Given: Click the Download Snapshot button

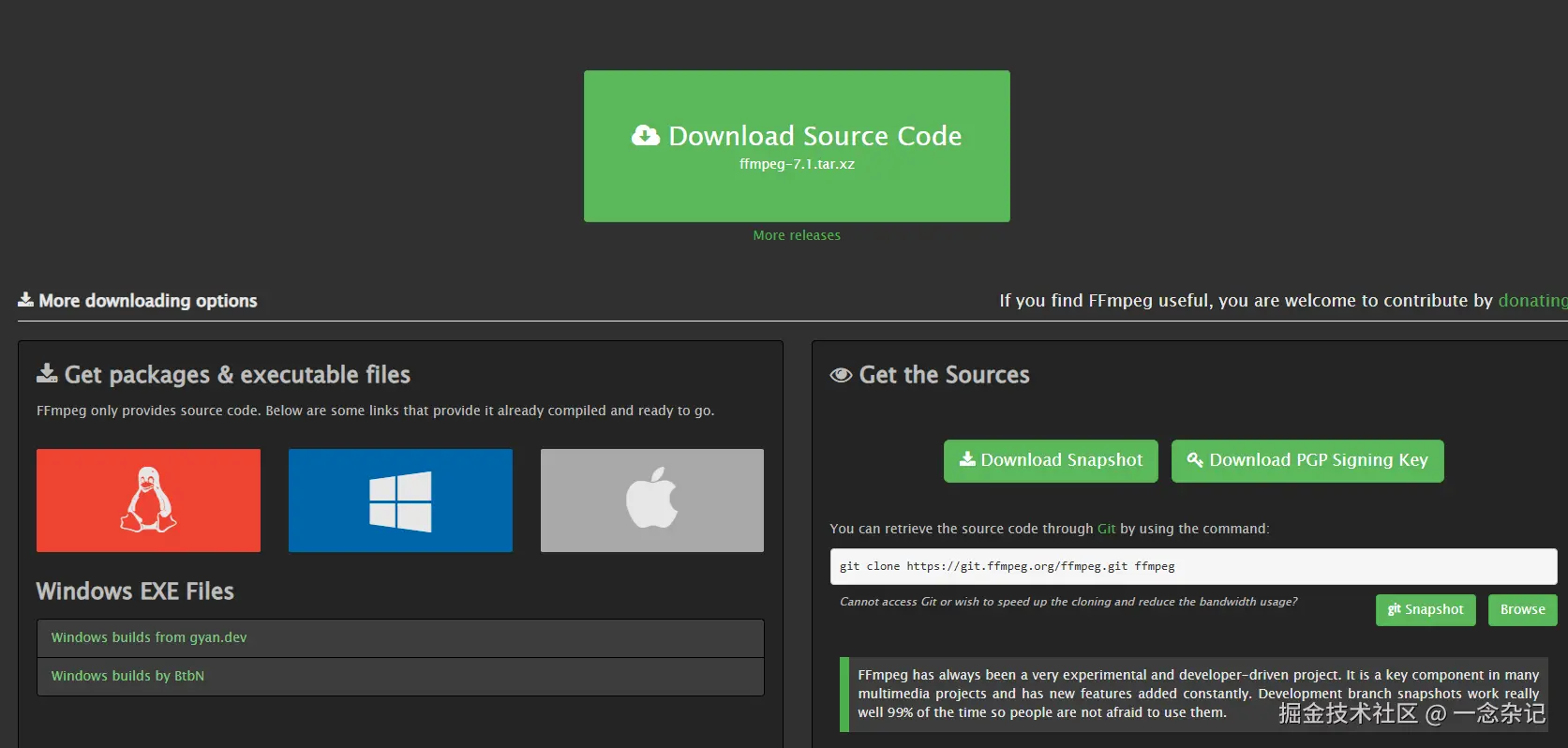Looking at the screenshot, I should (x=1051, y=460).
